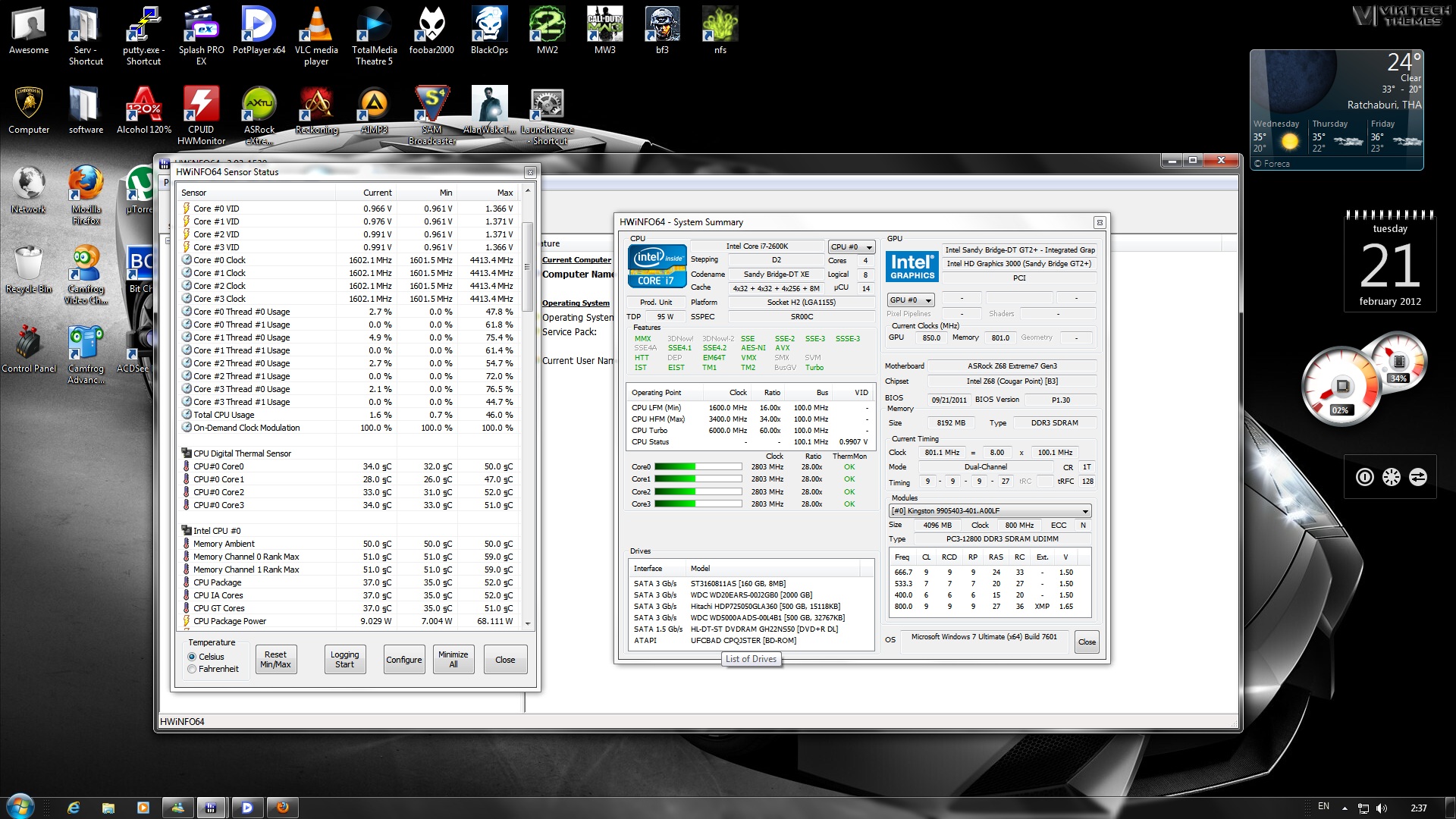
Task: Click the Max column header
Action: pos(504,193)
